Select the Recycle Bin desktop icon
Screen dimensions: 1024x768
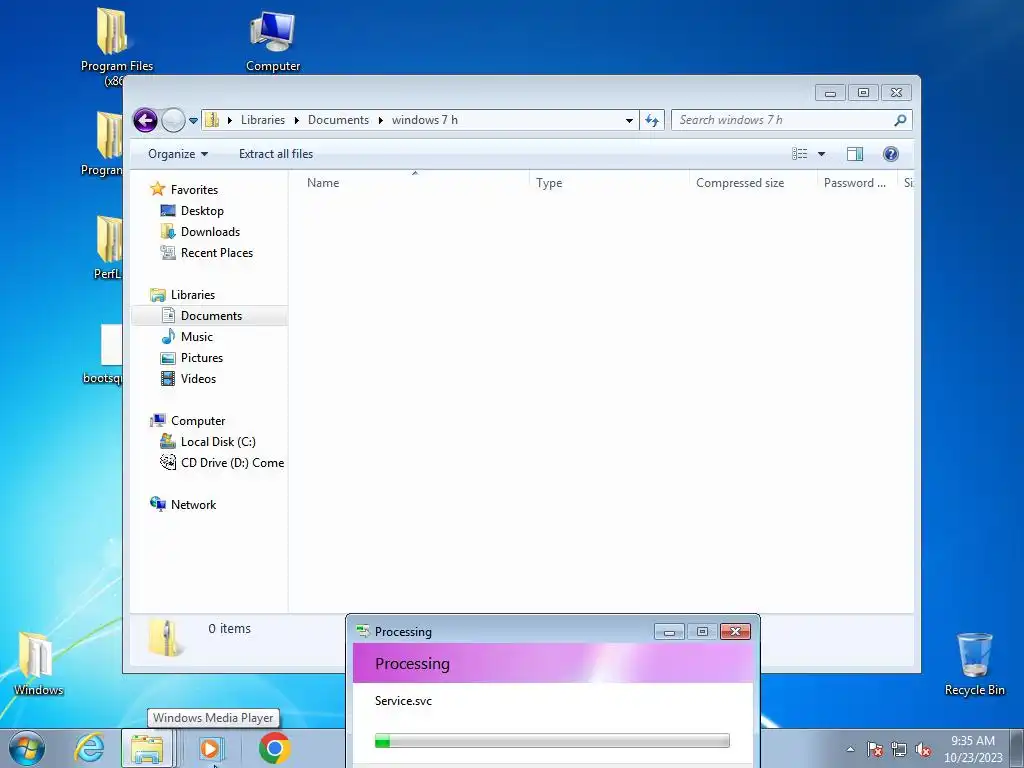click(974, 664)
